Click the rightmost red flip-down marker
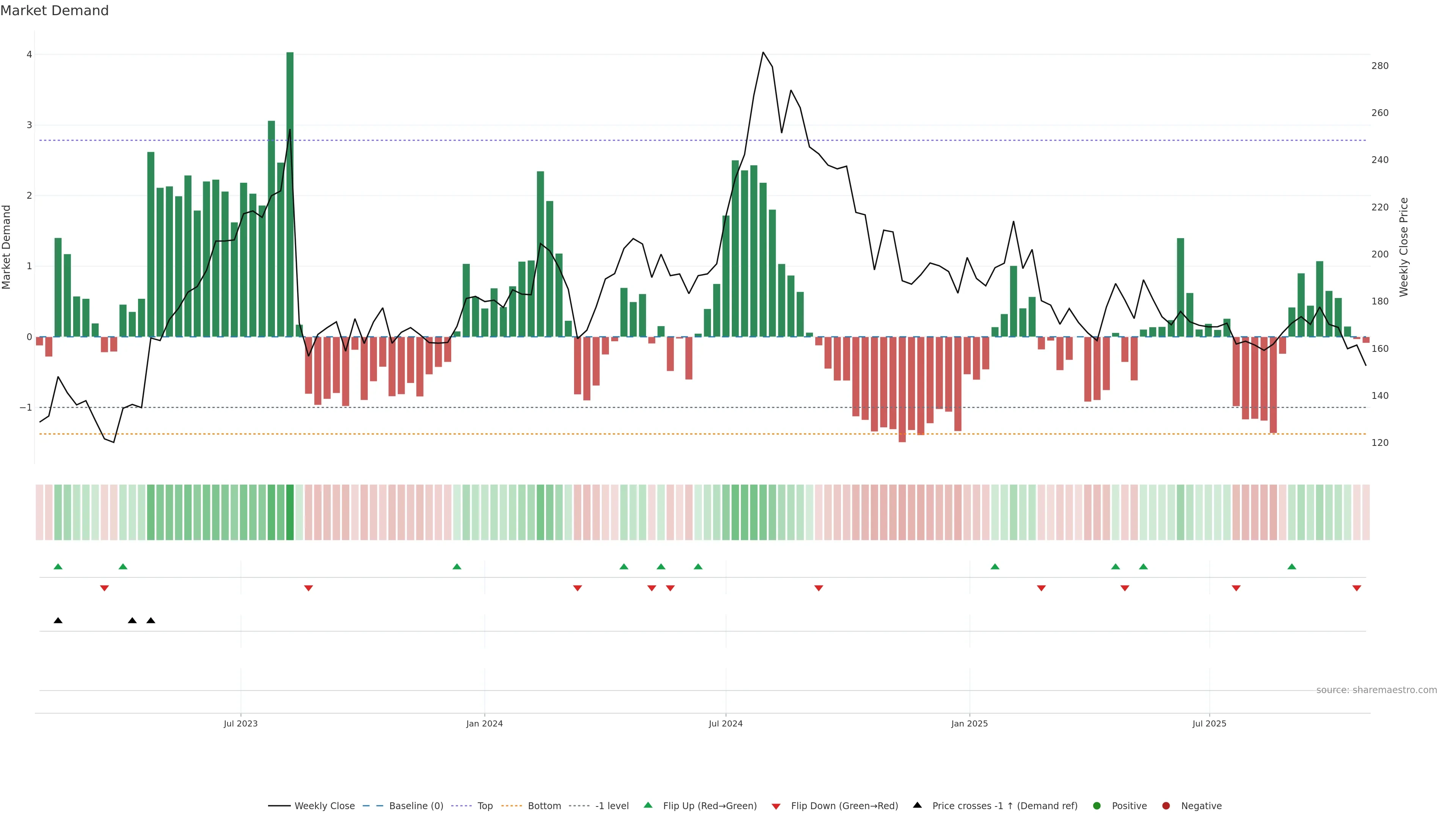This screenshot has height=819, width=1456. pyautogui.click(x=1357, y=588)
